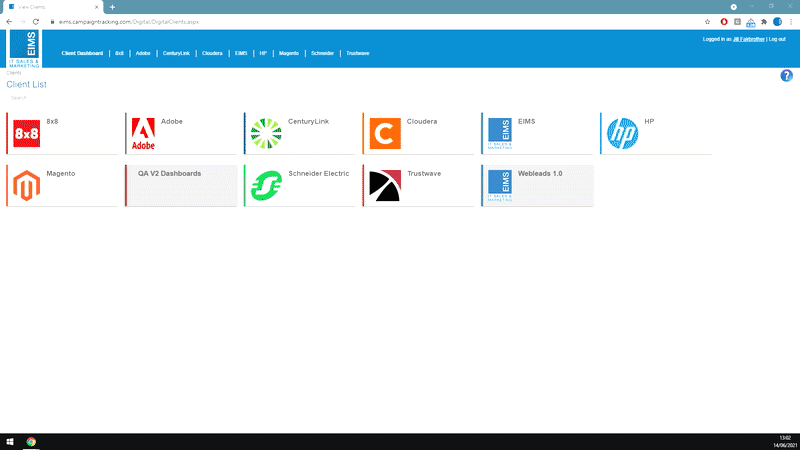Open the Jill Fairbrother user link

pos(748,39)
